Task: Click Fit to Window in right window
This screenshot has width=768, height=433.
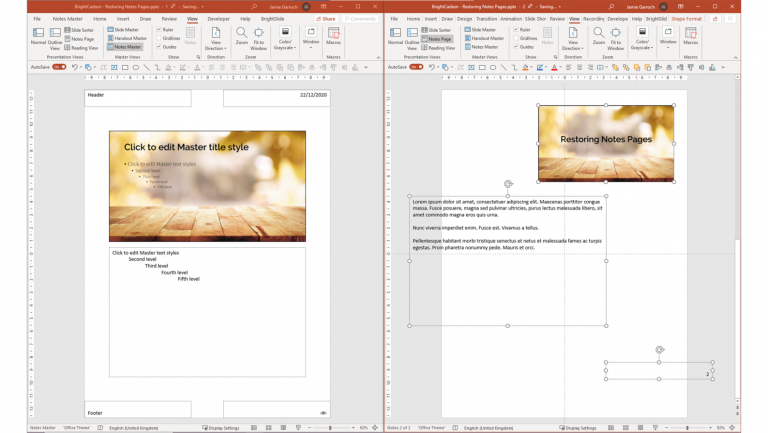Action: pos(616,39)
